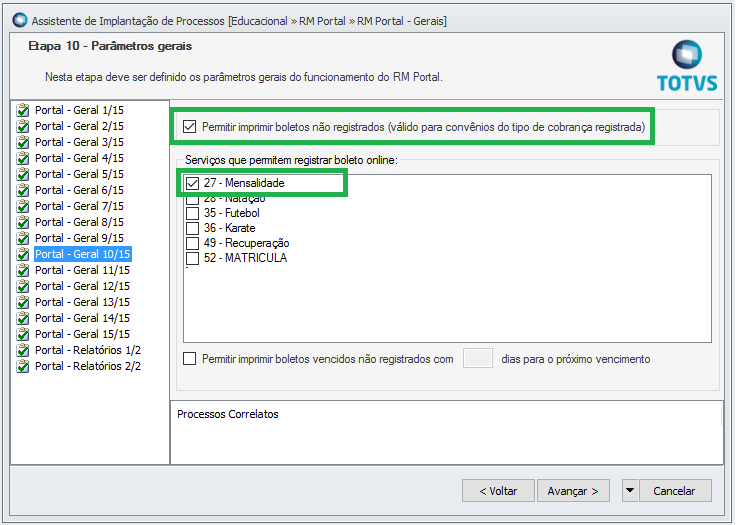This screenshot has height=525, width=750.
Task: Go to Portal - Geral 4/15 step
Action: pos(79,158)
